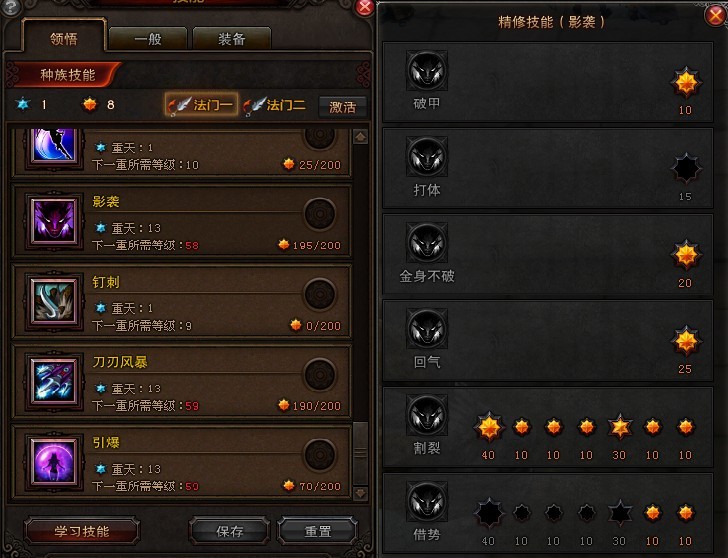Click the 重置 button
The image size is (728, 558).
318,531
